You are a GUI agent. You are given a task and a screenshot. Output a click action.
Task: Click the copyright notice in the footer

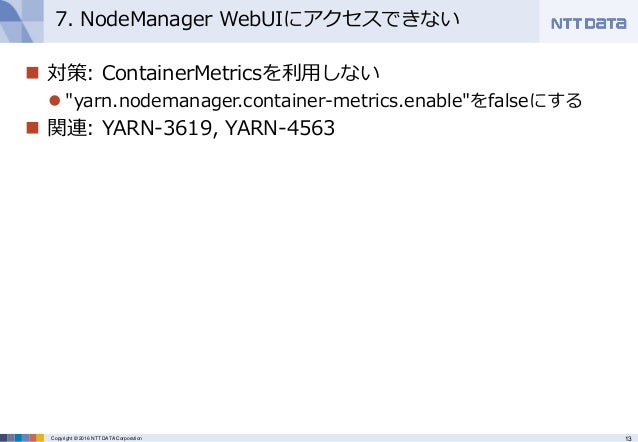[96, 438]
